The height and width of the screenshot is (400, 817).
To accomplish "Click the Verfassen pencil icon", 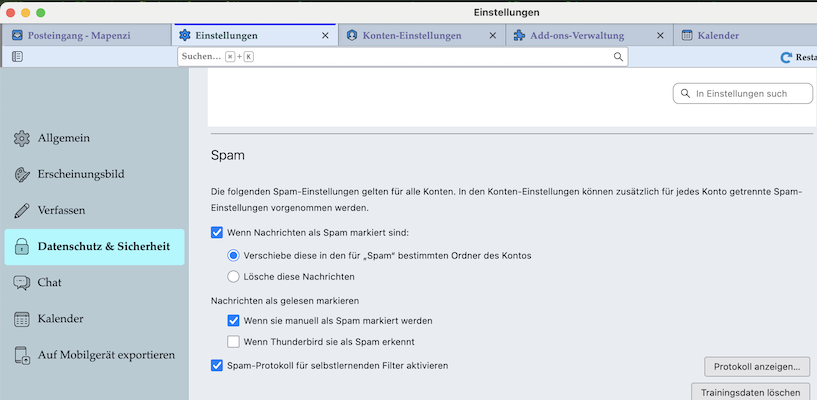I will 22,211.
